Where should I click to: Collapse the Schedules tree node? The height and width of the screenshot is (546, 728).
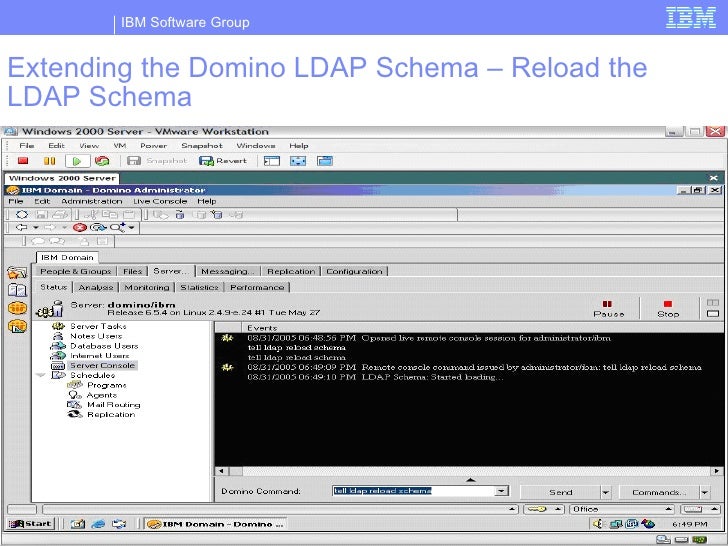point(41,375)
